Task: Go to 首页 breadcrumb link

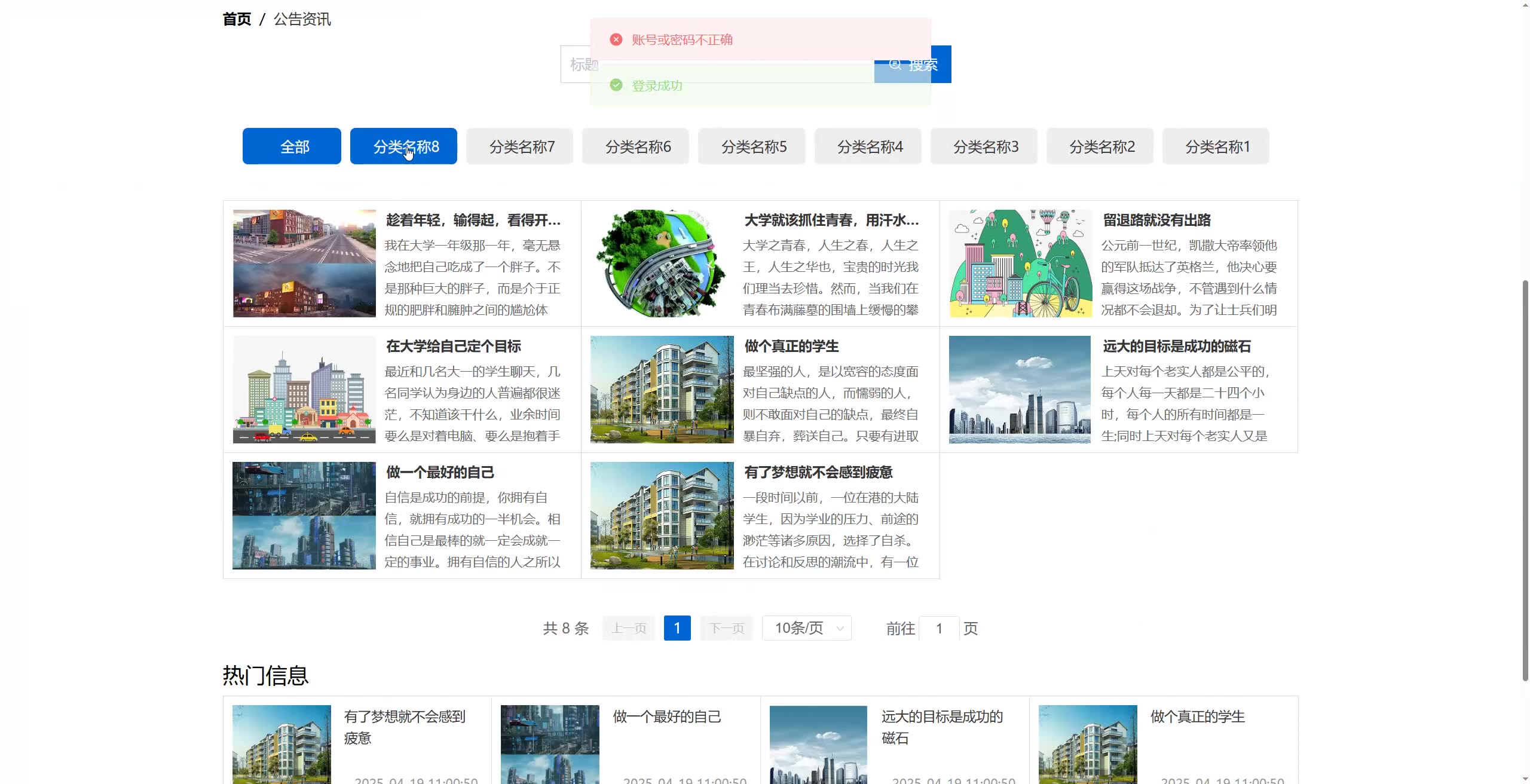Action: (237, 19)
